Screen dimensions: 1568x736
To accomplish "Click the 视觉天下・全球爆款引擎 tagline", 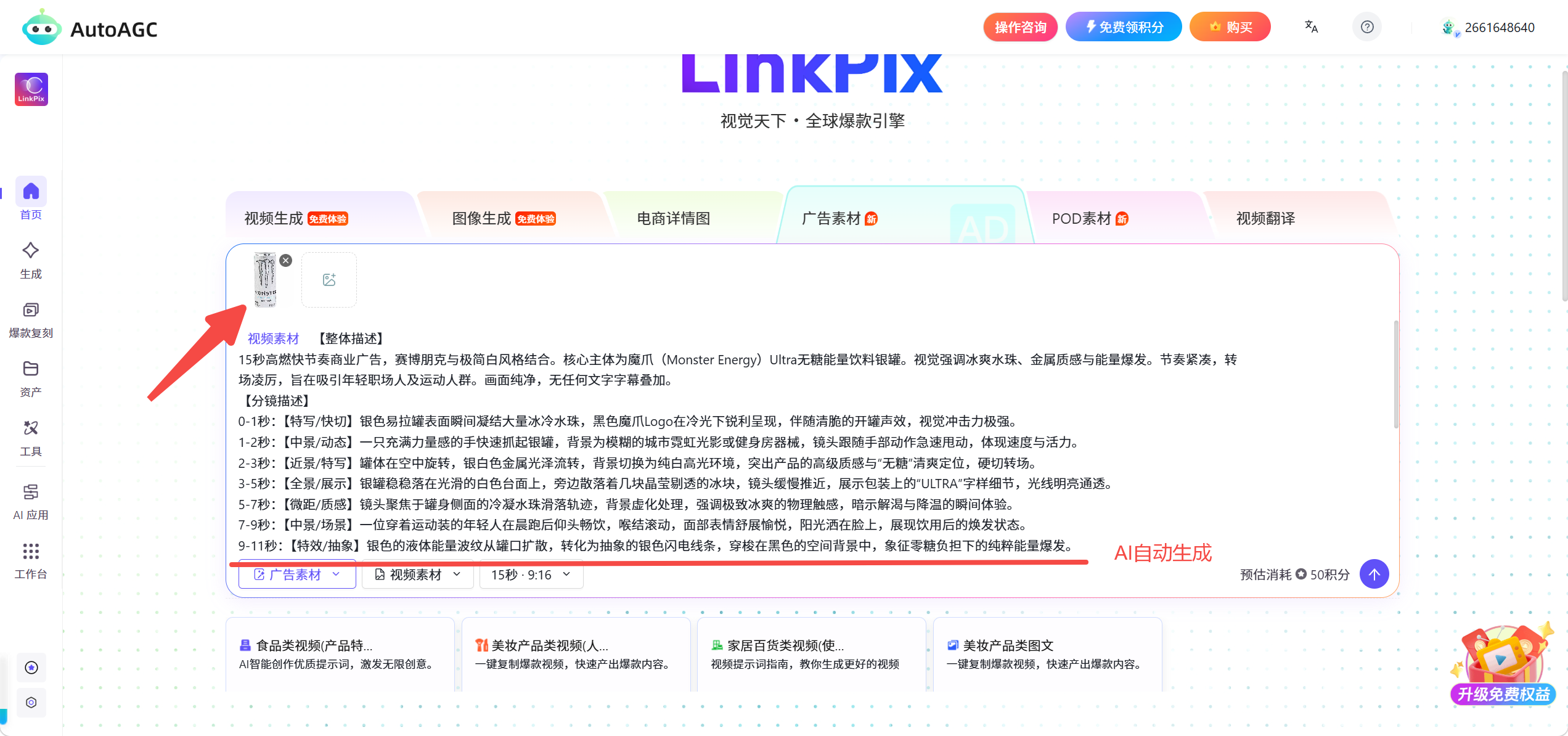I will (812, 121).
